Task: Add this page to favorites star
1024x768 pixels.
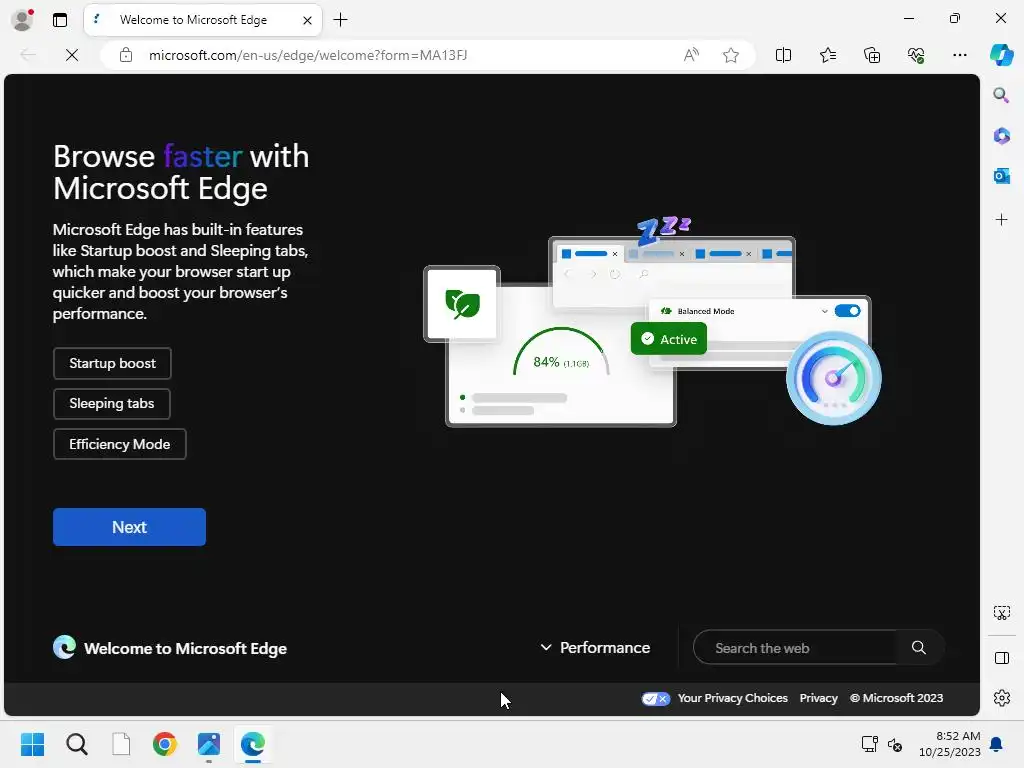Action: [x=731, y=56]
